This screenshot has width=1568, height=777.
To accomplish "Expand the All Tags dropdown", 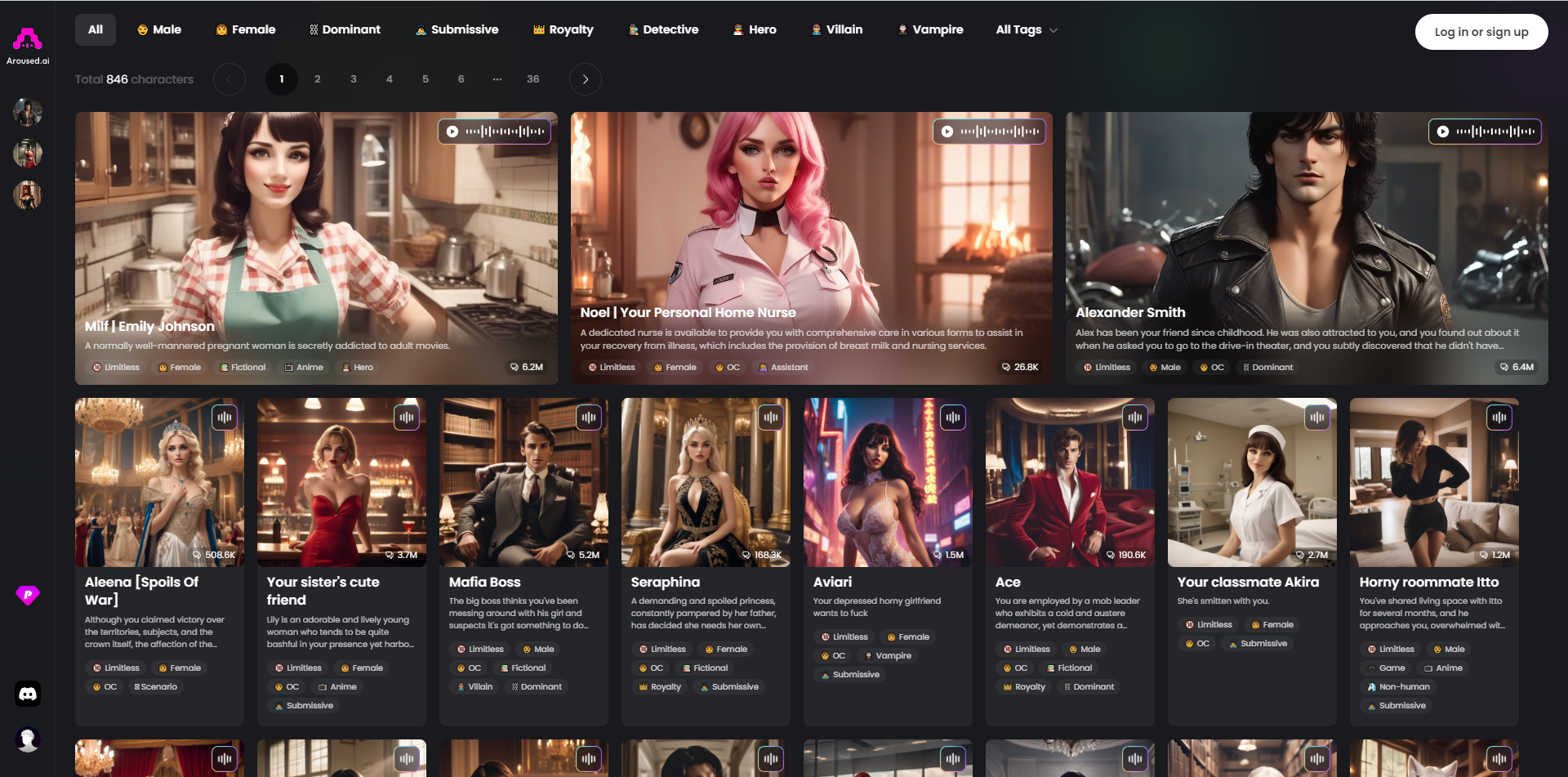I will tap(1026, 30).
